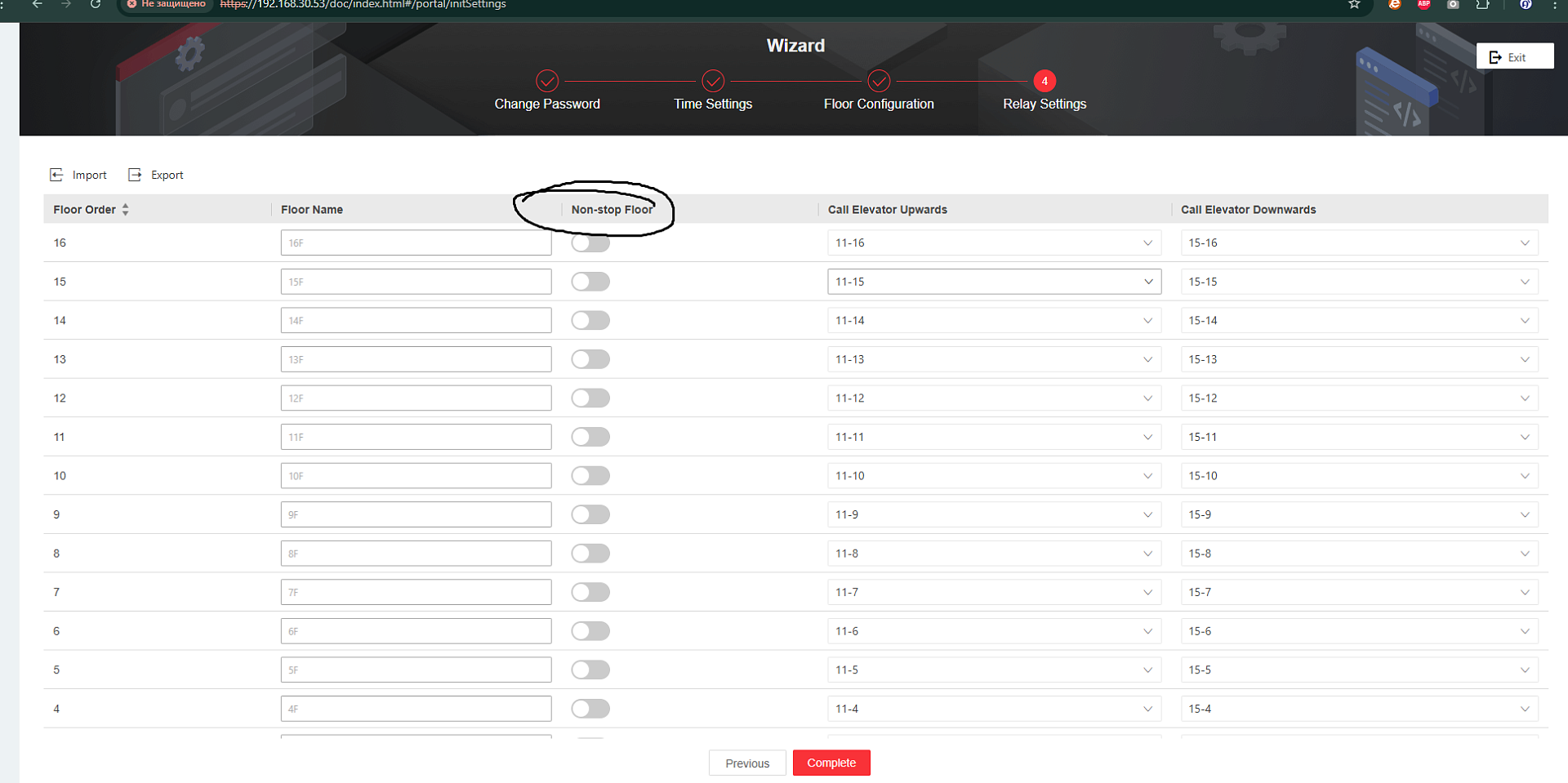The width and height of the screenshot is (1568, 783).
Task: Turn on Non-stop Floor for floor 5
Action: click(590, 670)
